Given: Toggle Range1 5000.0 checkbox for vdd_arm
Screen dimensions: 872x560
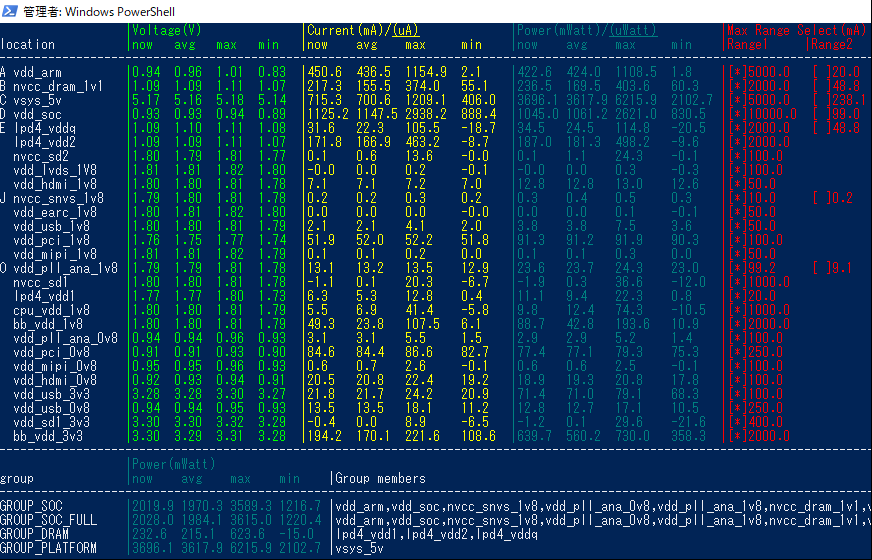Looking at the screenshot, I should click(x=737, y=72).
